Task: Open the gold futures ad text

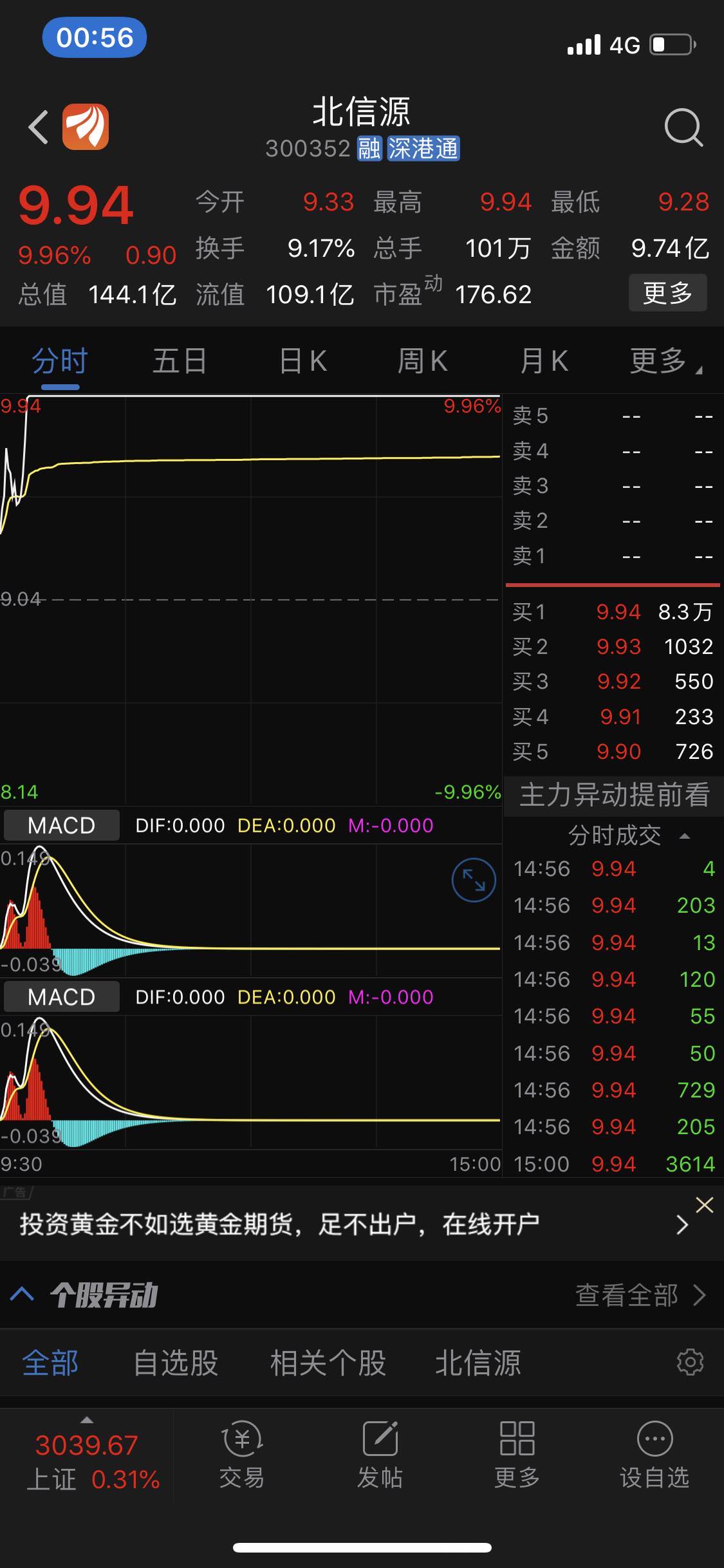Action: click(279, 1224)
